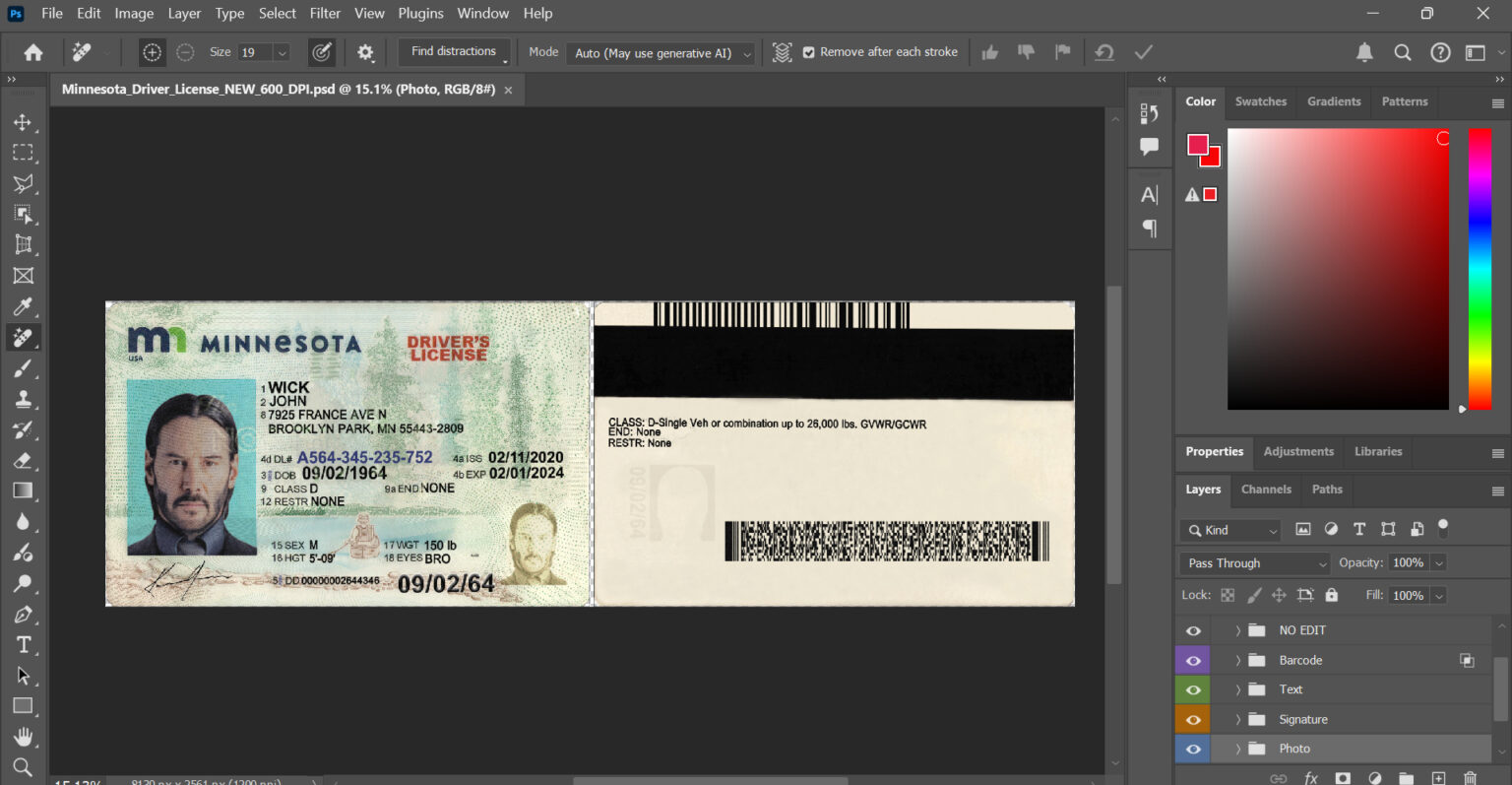
Task: Select the History Brush tool
Action: (23, 429)
